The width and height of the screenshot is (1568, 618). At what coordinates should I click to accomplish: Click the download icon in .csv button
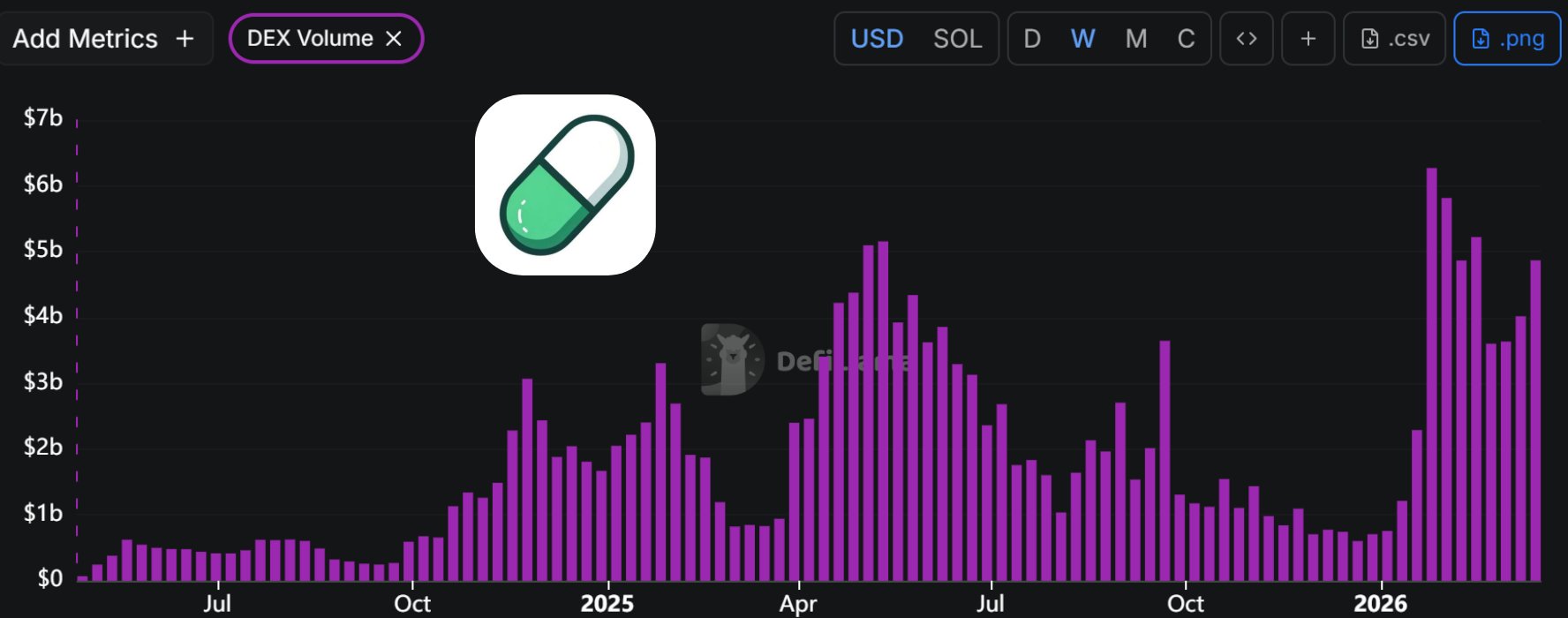tap(1369, 39)
